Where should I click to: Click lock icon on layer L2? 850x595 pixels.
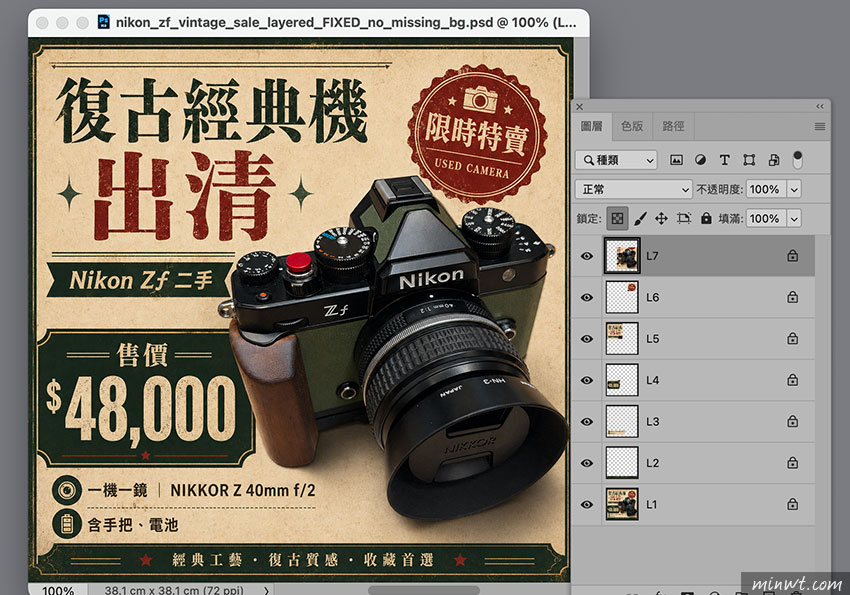(x=793, y=463)
